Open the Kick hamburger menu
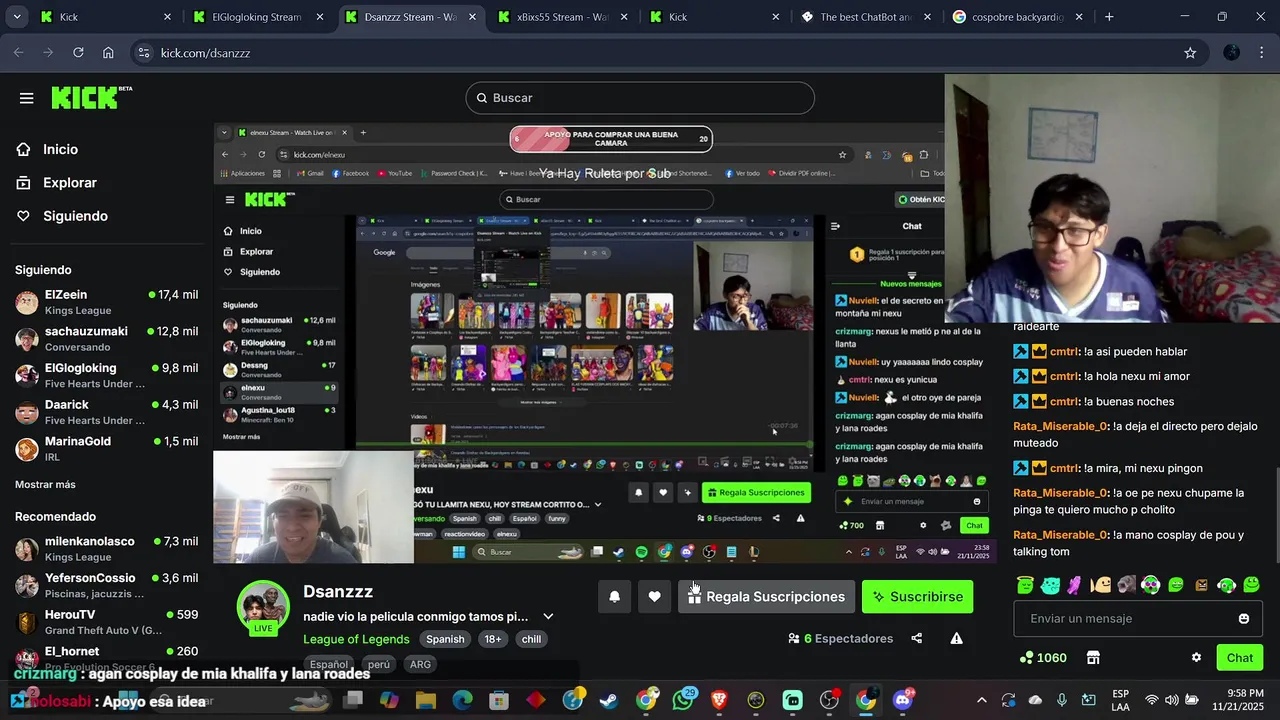The width and height of the screenshot is (1280, 720). coord(26,98)
